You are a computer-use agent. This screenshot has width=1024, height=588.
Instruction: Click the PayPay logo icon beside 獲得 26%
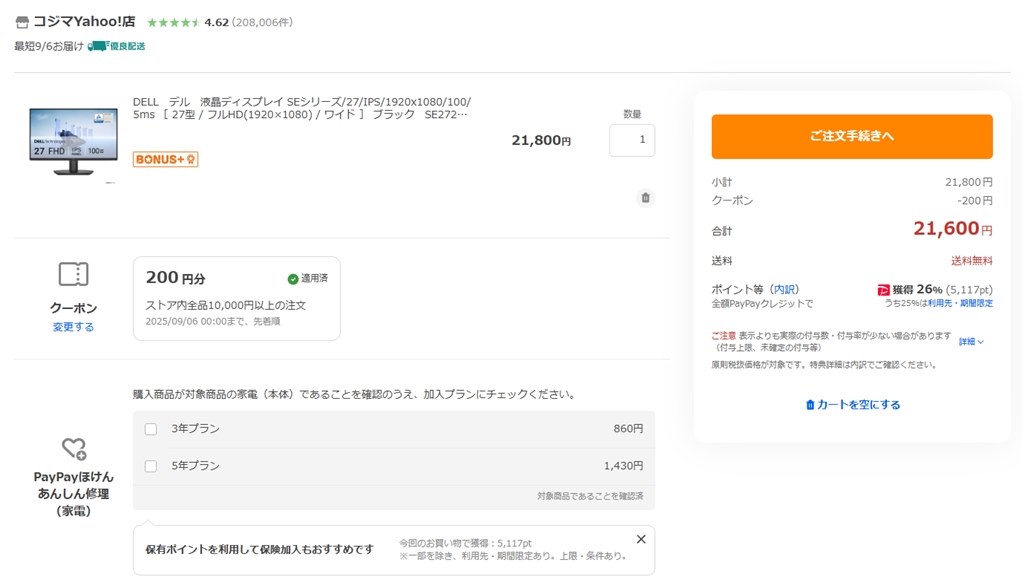[x=883, y=289]
